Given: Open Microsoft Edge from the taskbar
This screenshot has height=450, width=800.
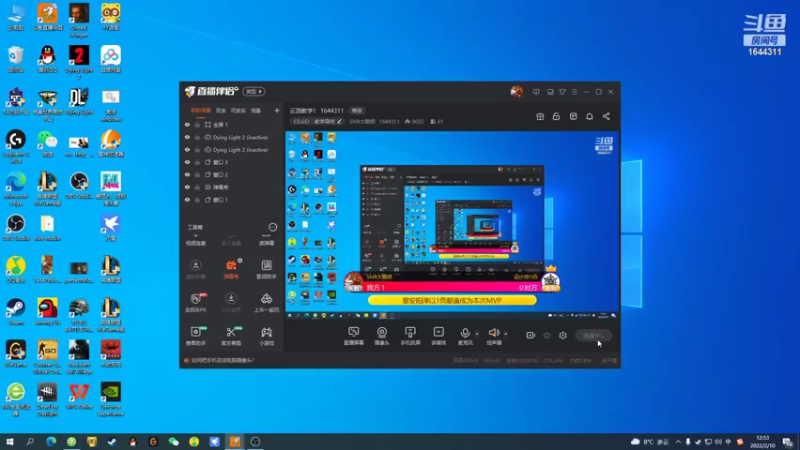Looking at the screenshot, I should tap(51, 441).
